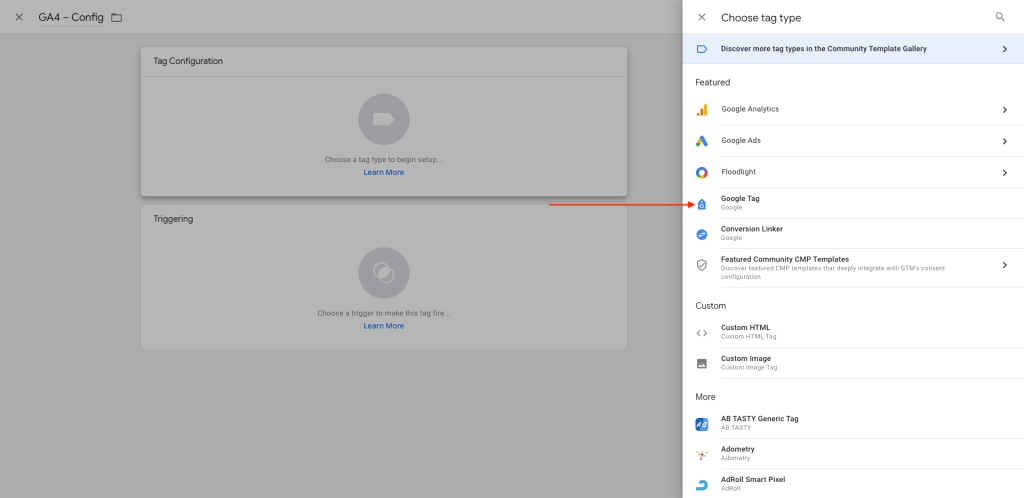The image size is (1024, 498).
Task: Click the Adometry icon
Action: pyautogui.click(x=702, y=454)
